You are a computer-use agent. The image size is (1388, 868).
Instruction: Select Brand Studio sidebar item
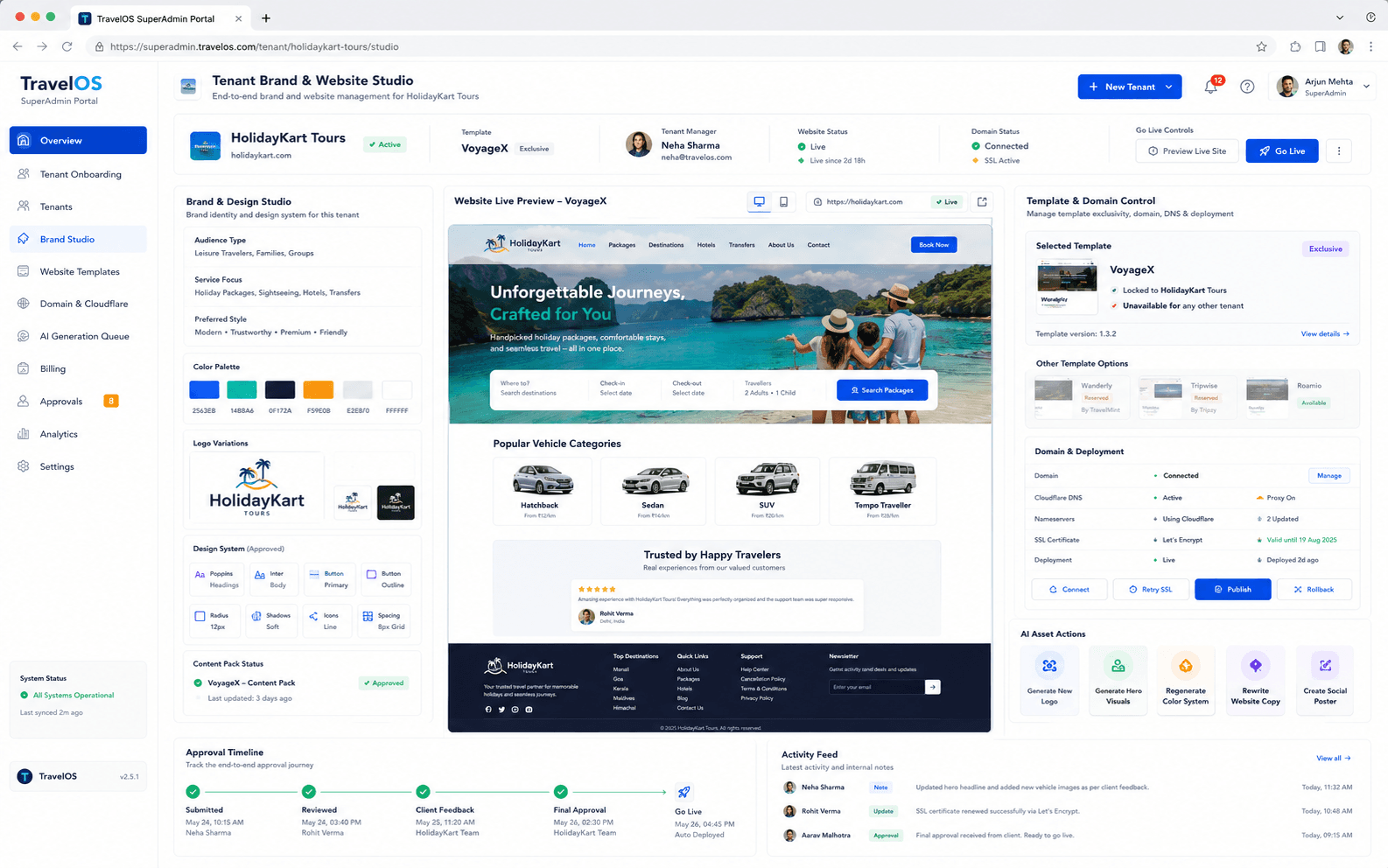click(x=78, y=239)
